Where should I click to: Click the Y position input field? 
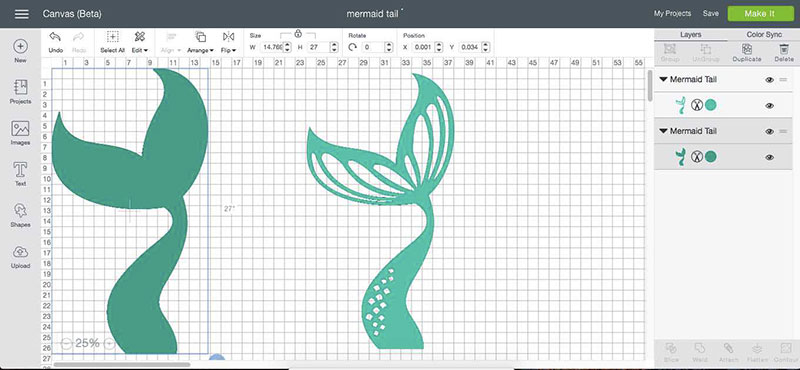(x=469, y=47)
